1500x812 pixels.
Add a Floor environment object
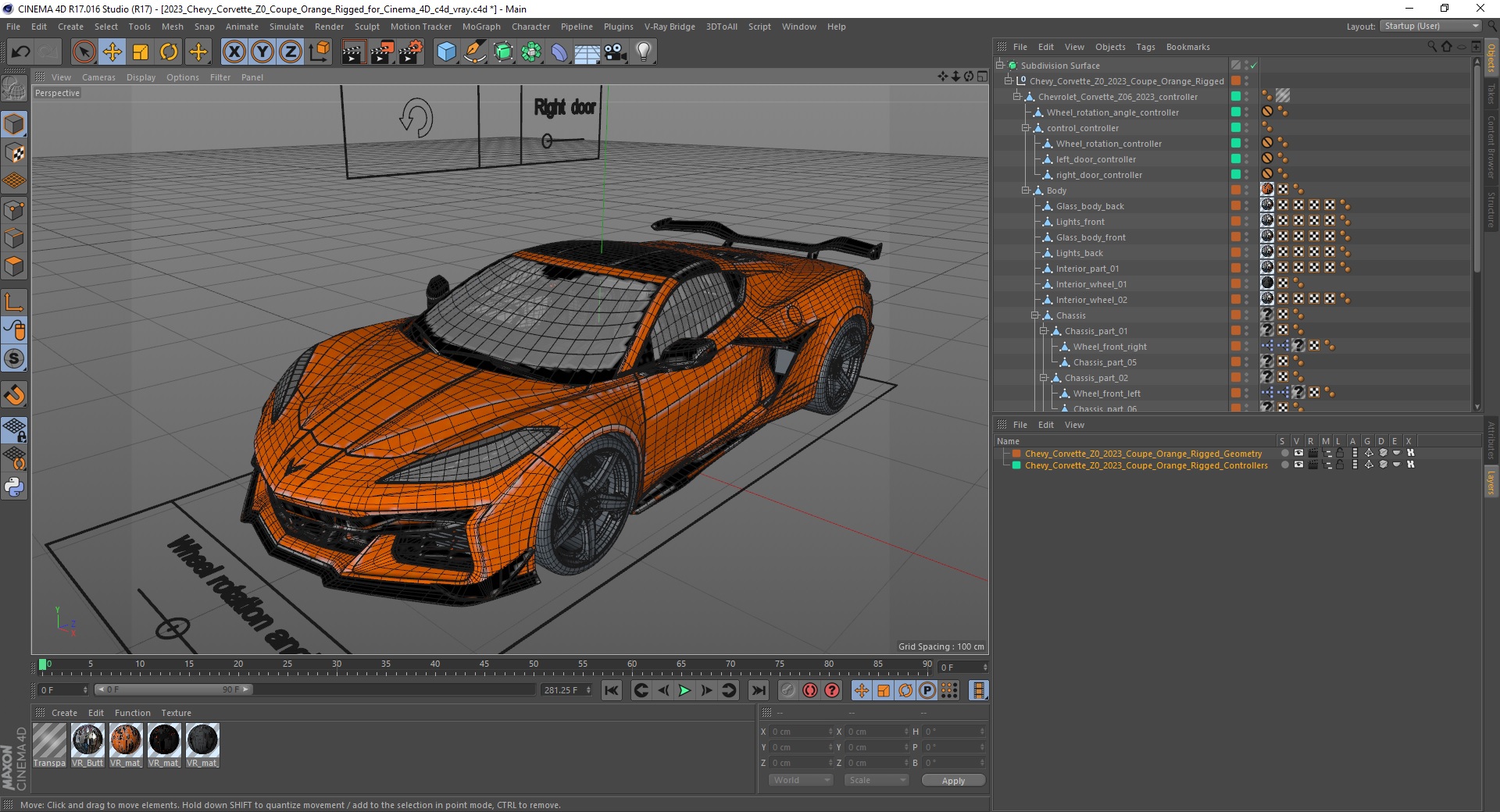coord(587,52)
